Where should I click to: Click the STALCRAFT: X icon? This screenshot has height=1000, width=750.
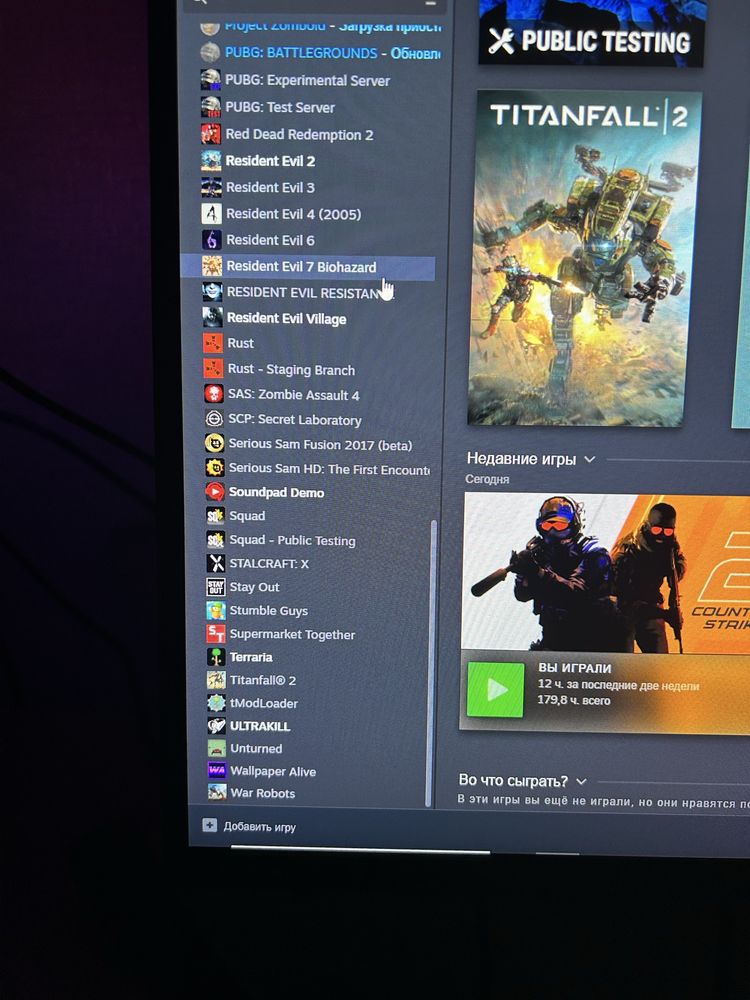[x=216, y=563]
